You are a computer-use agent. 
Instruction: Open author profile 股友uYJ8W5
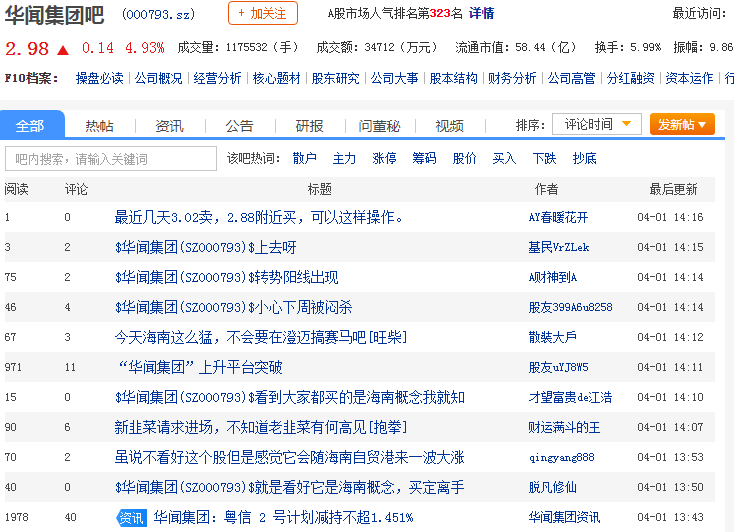[558, 367]
